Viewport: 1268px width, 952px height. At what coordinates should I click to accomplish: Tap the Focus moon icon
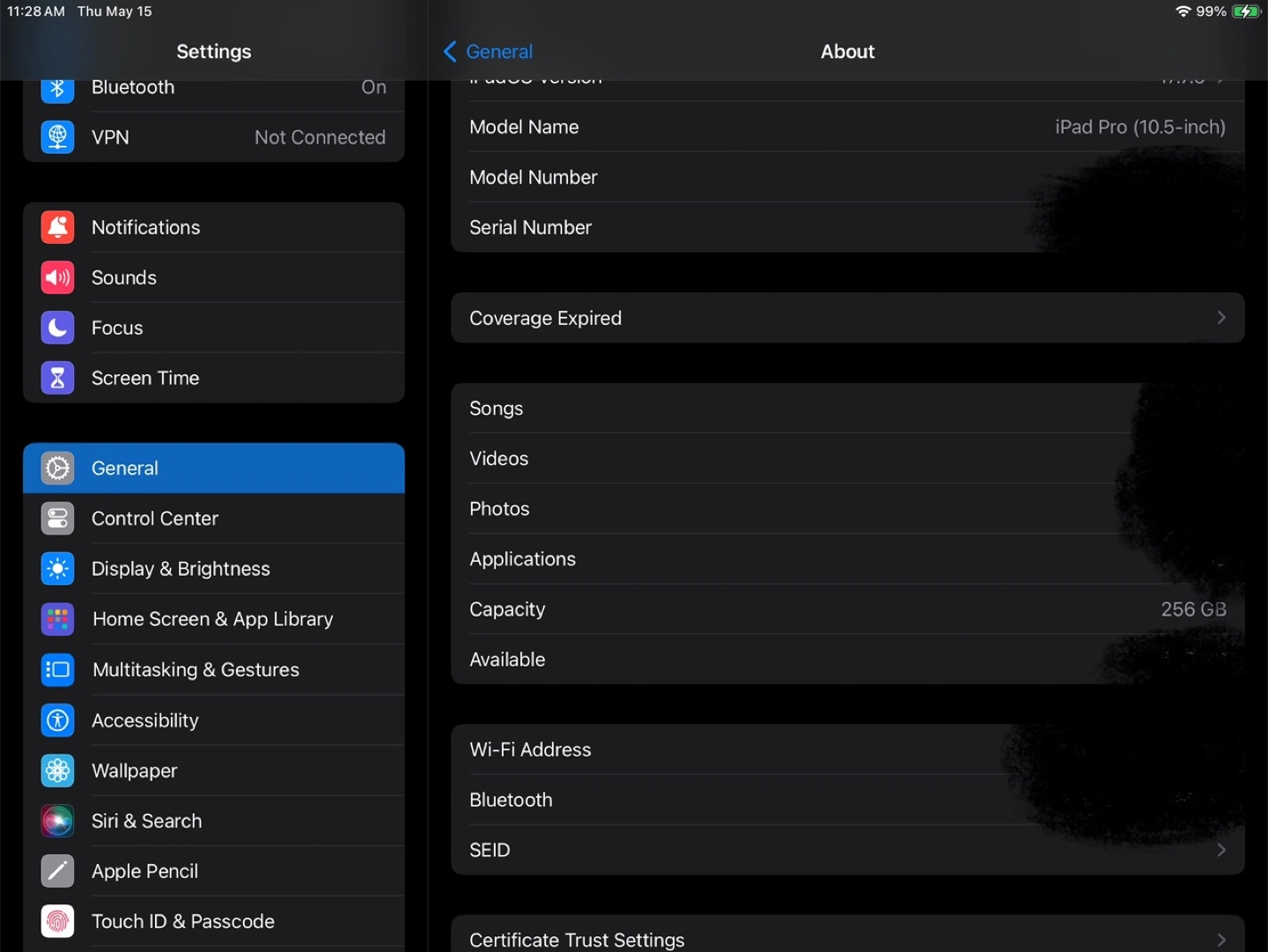coord(57,328)
